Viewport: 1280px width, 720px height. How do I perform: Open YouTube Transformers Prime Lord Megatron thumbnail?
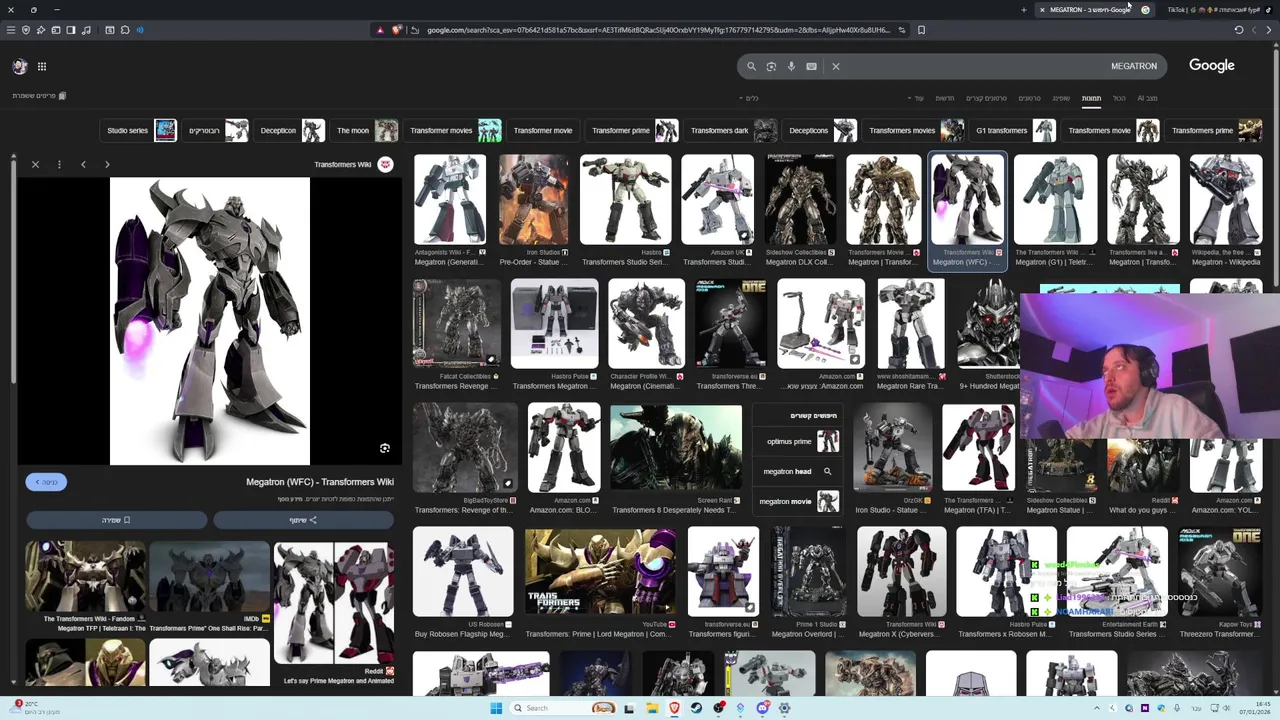pyautogui.click(x=599, y=573)
